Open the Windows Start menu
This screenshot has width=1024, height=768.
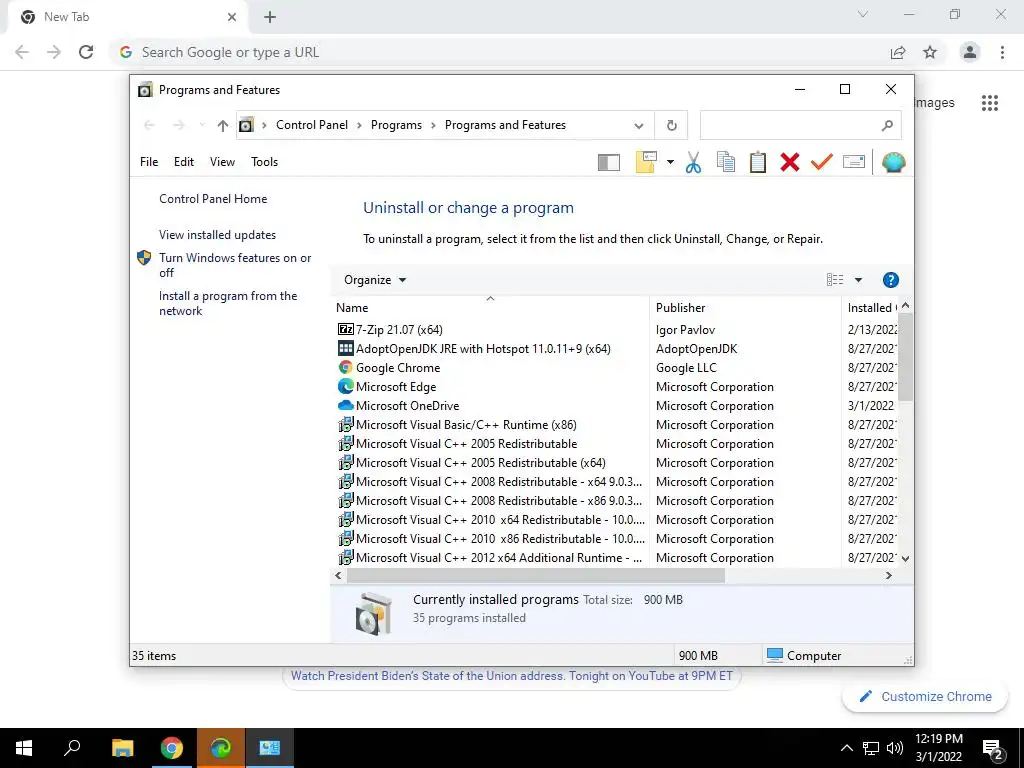click(x=24, y=748)
